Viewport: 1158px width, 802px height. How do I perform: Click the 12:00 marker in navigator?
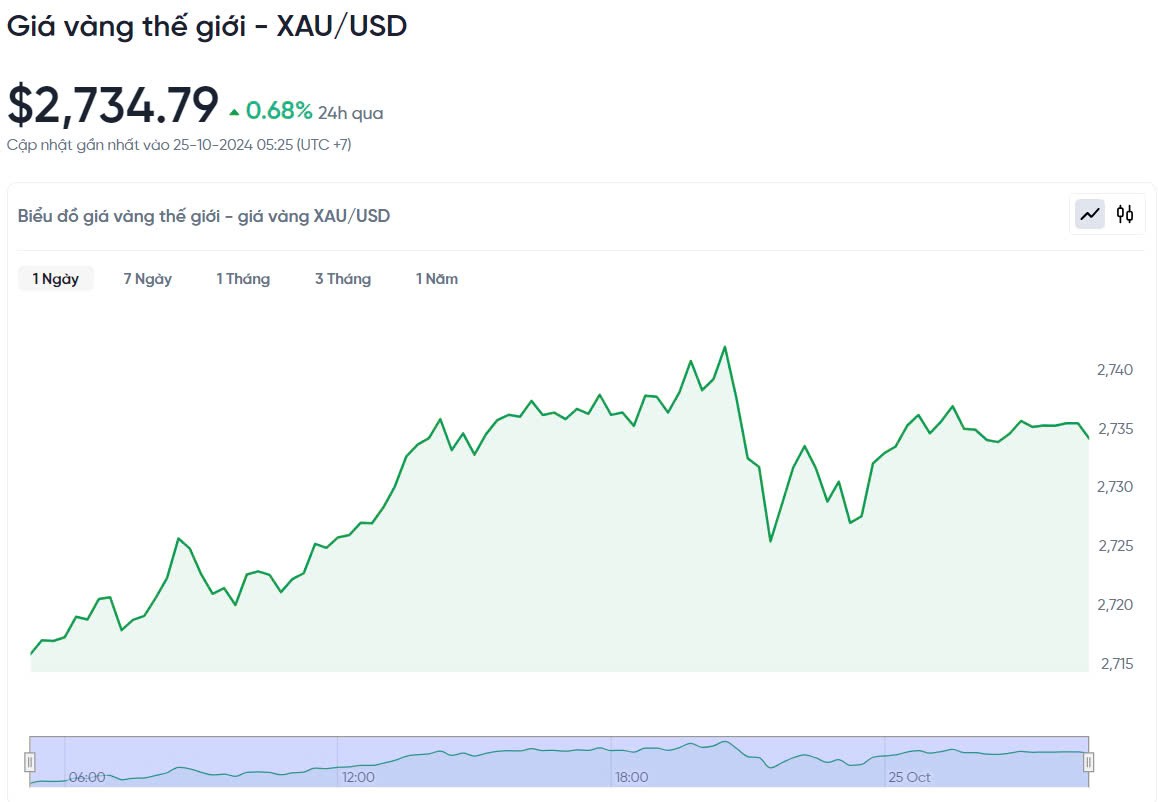pos(358,777)
